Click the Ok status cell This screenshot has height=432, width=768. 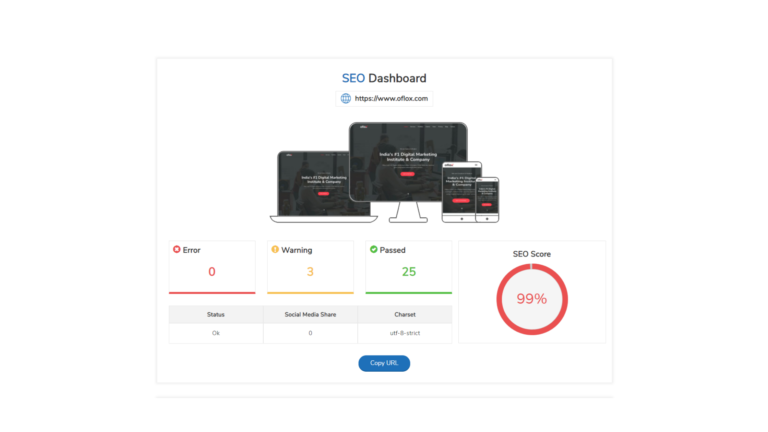(x=216, y=333)
